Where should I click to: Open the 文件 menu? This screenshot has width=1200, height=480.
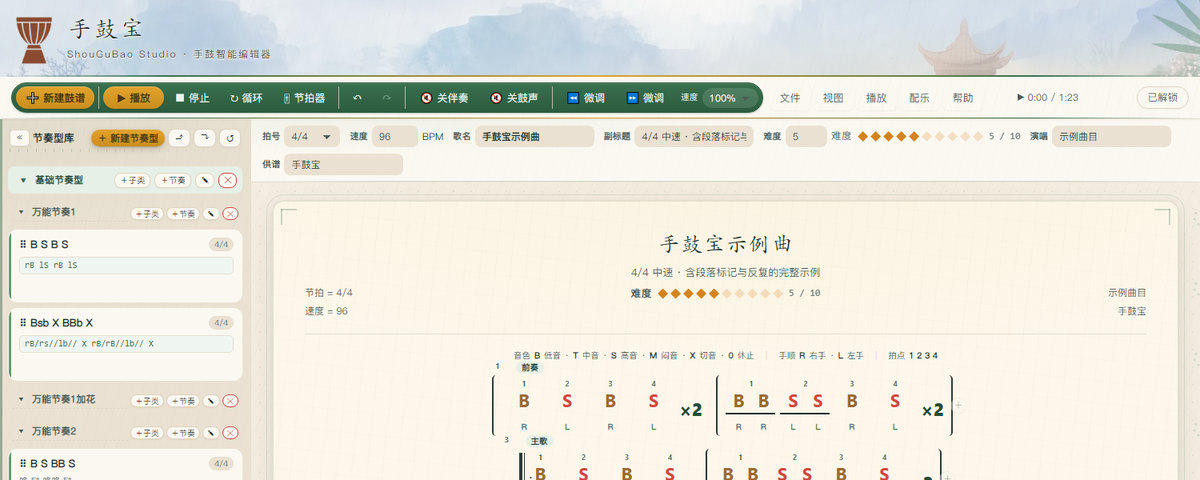(790, 98)
